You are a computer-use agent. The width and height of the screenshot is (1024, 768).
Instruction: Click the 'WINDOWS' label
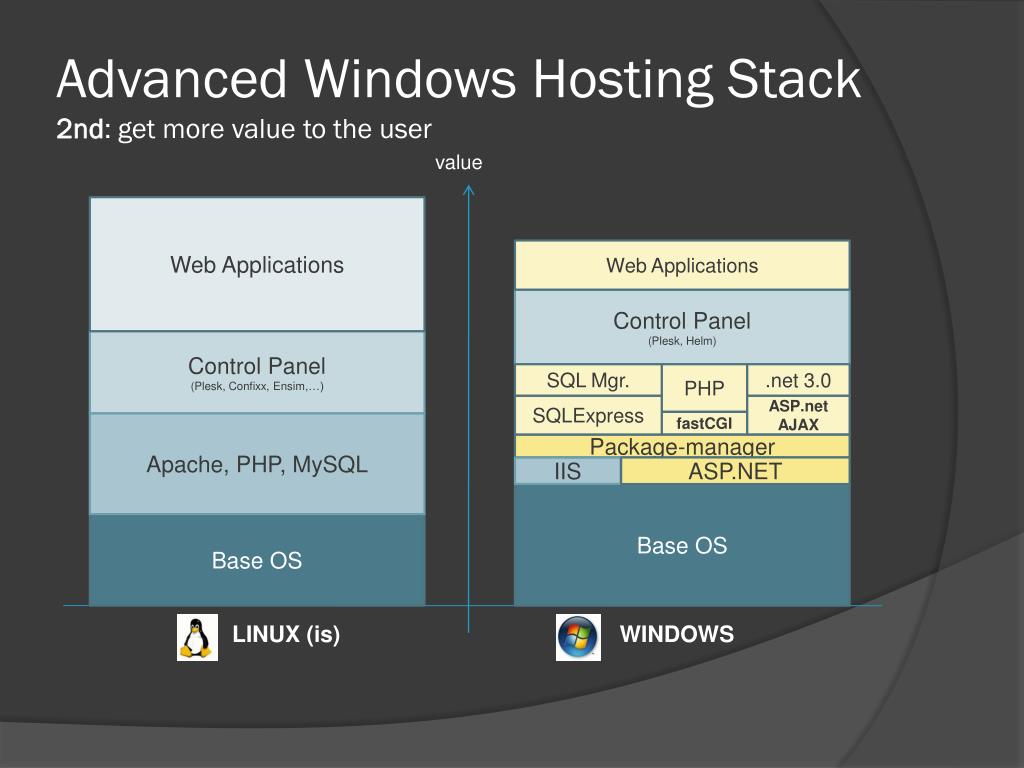tap(677, 634)
